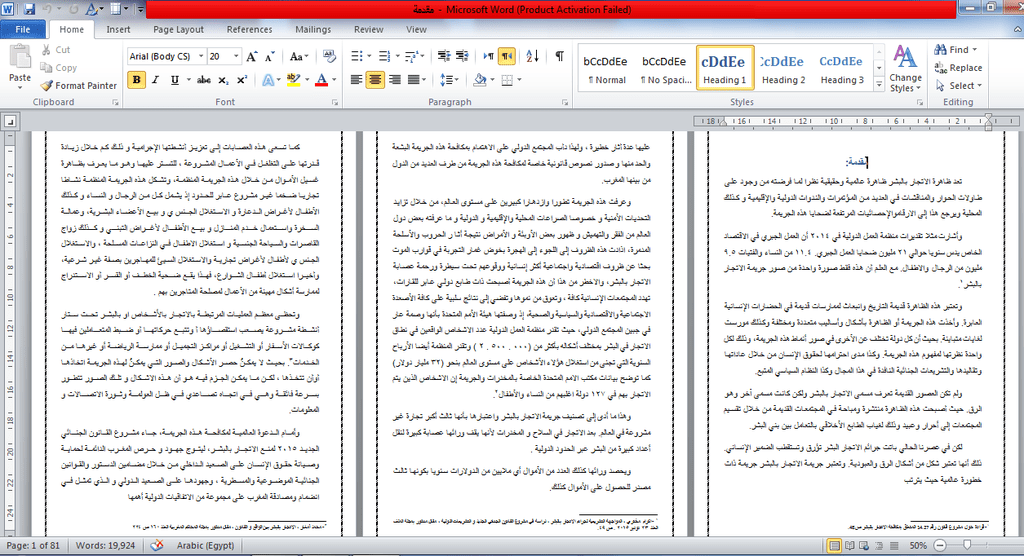This screenshot has height=556, width=1024.
Task: Increase paragraph indent
Action: (462, 57)
